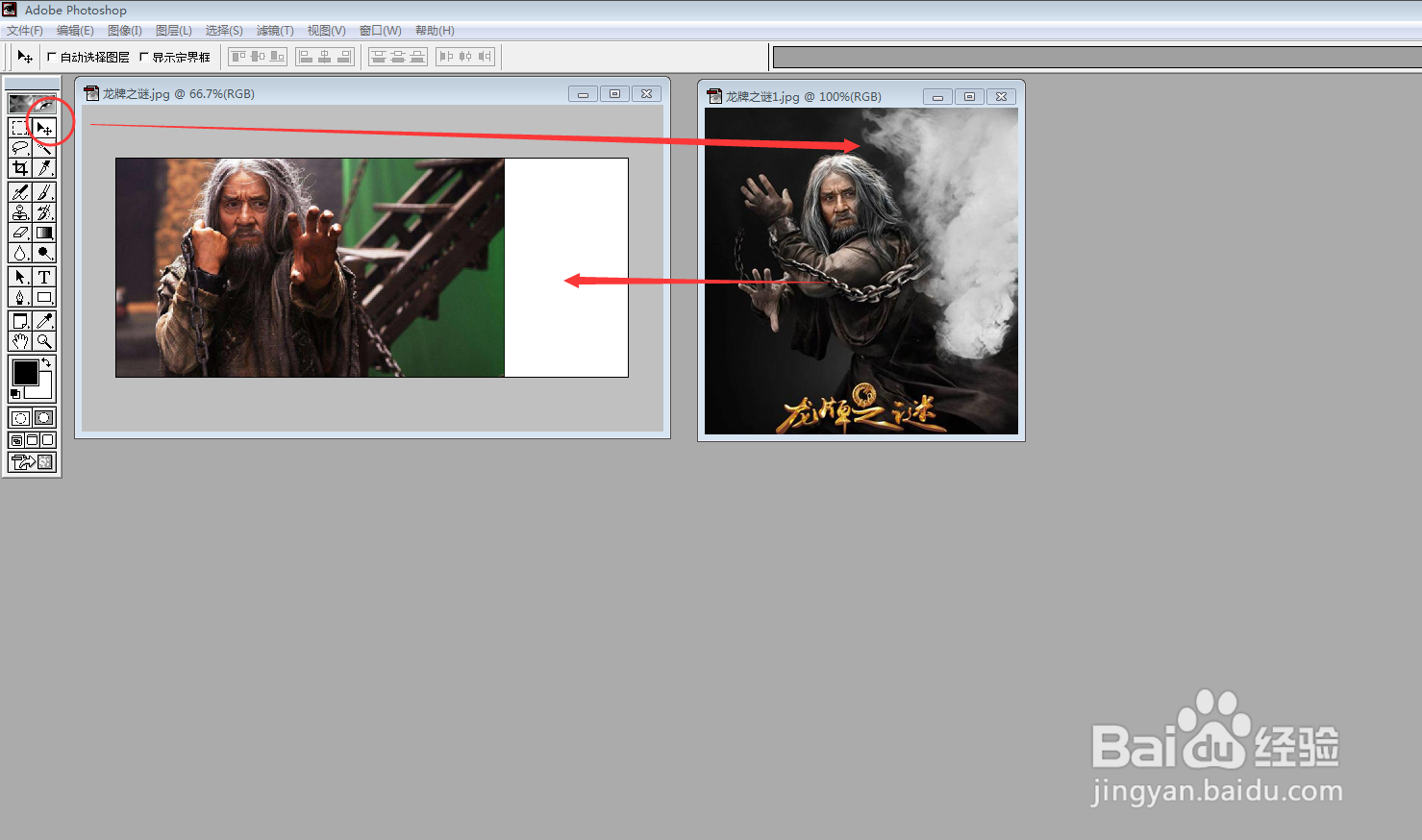The height and width of the screenshot is (840, 1422).
Task: Click Move tool icon in options bar
Action: click(25, 57)
